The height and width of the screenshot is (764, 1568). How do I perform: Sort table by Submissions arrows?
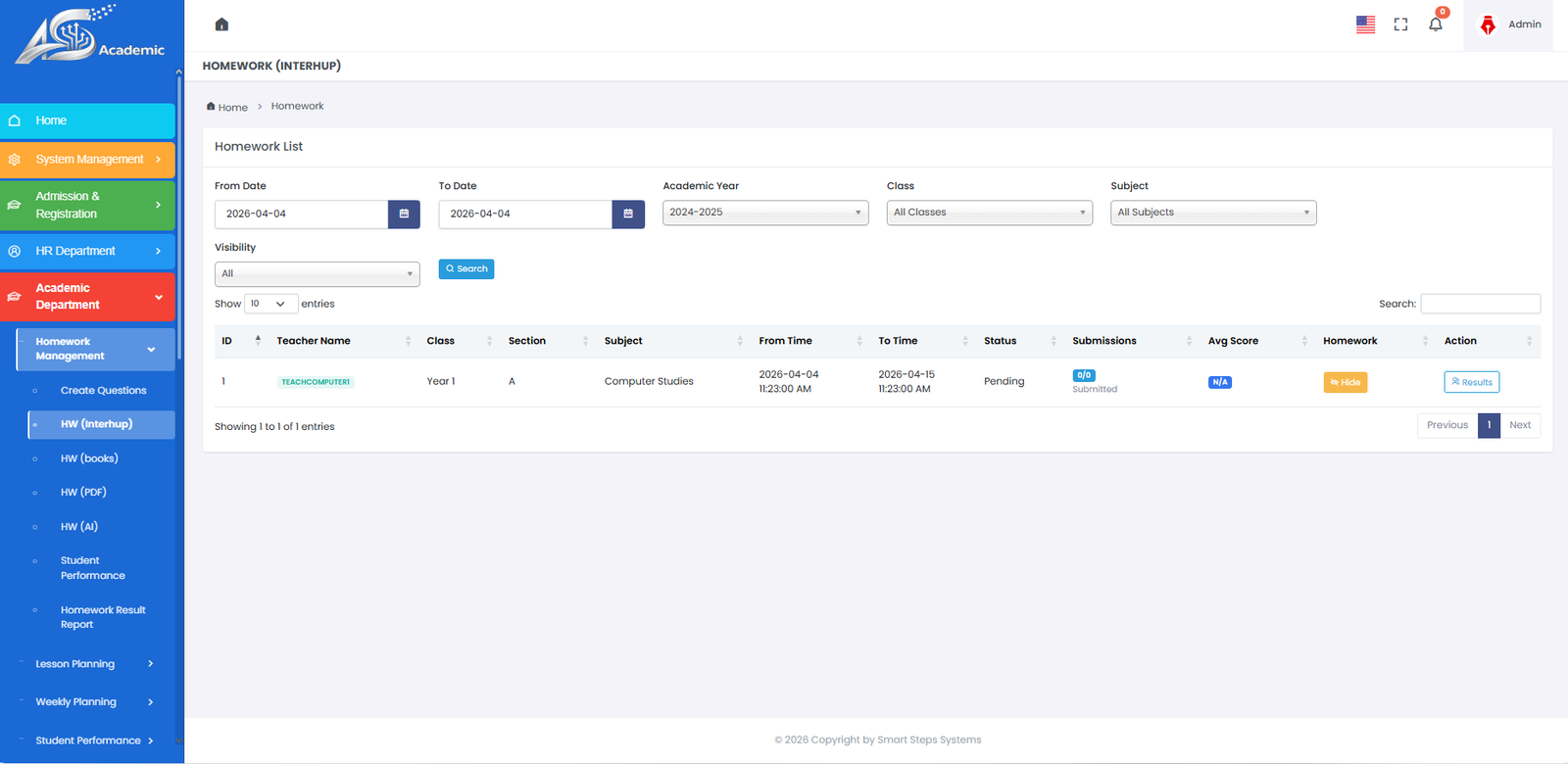coord(1189,341)
